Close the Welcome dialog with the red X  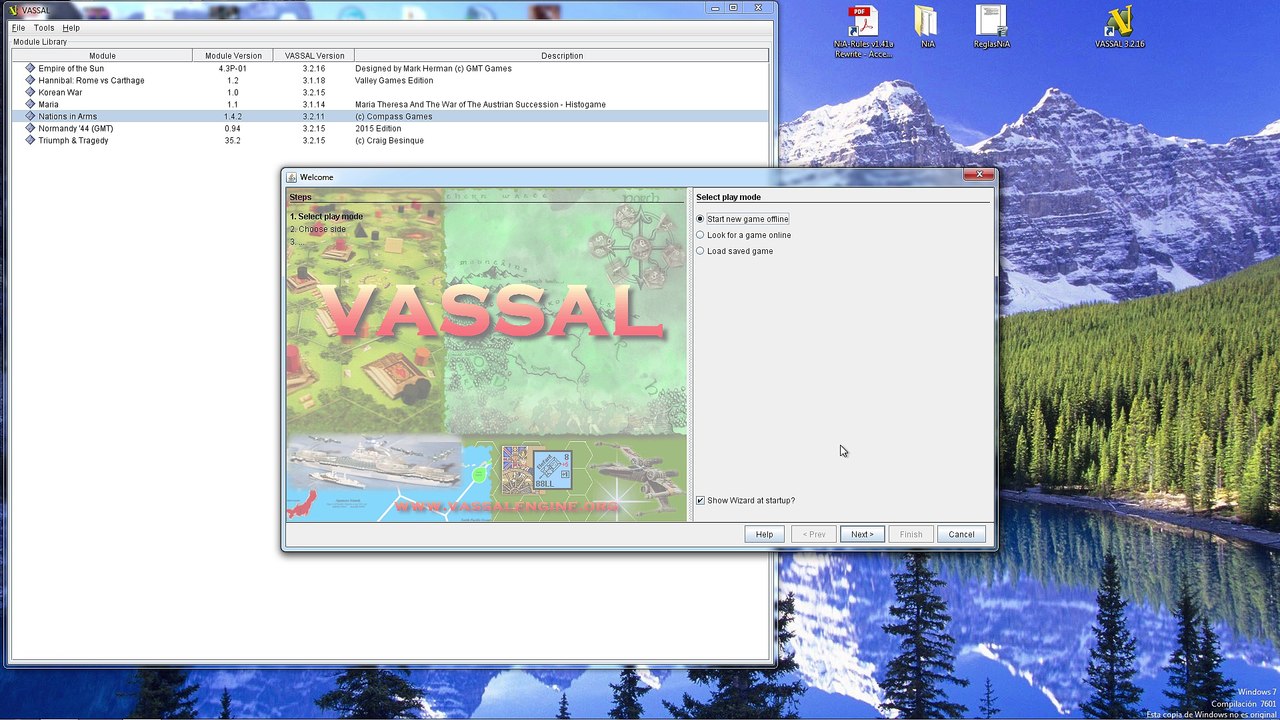coord(979,175)
